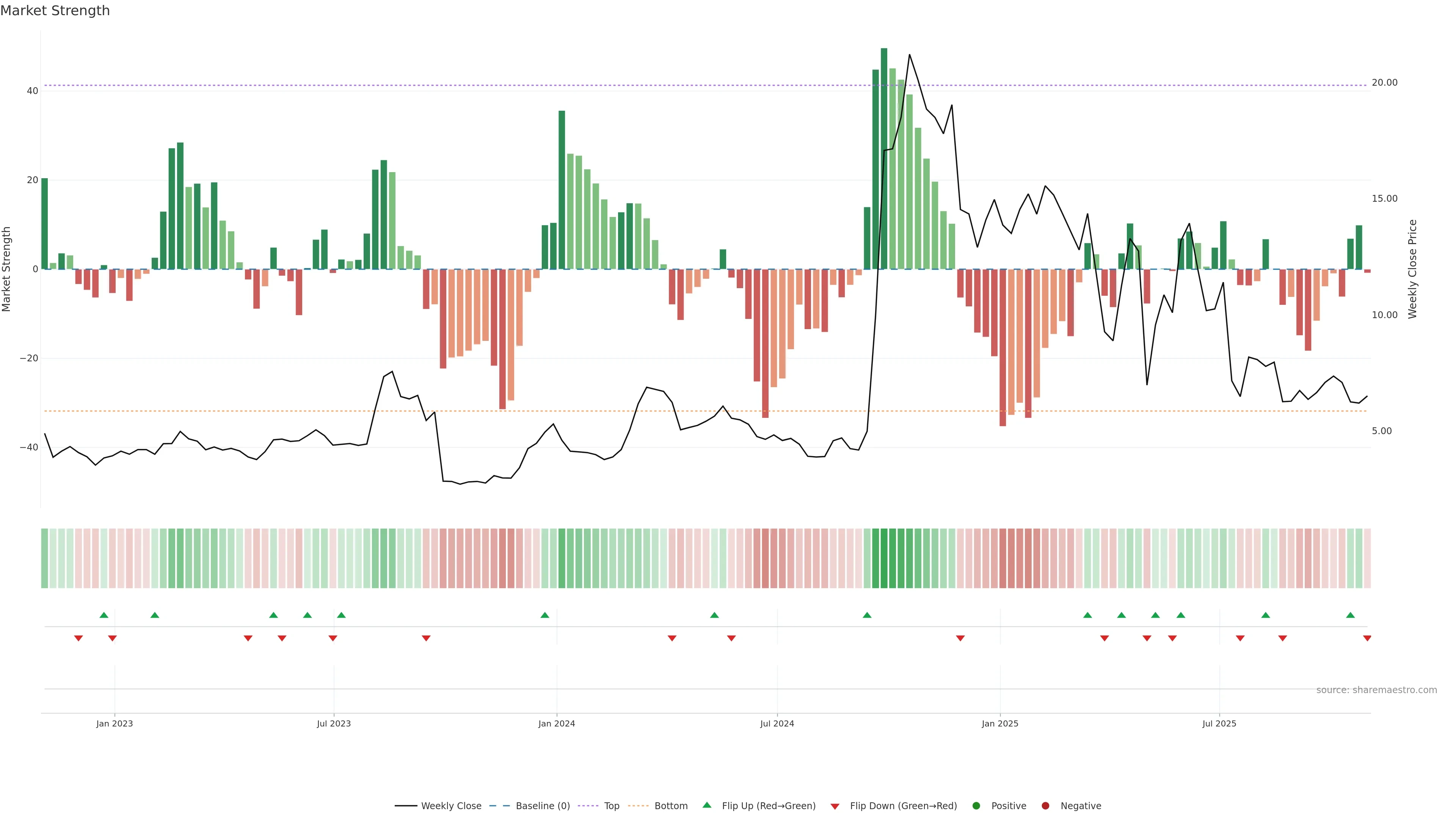Click Flip Down red triangle legend icon
This screenshot has width=1456, height=819.
click(x=835, y=806)
